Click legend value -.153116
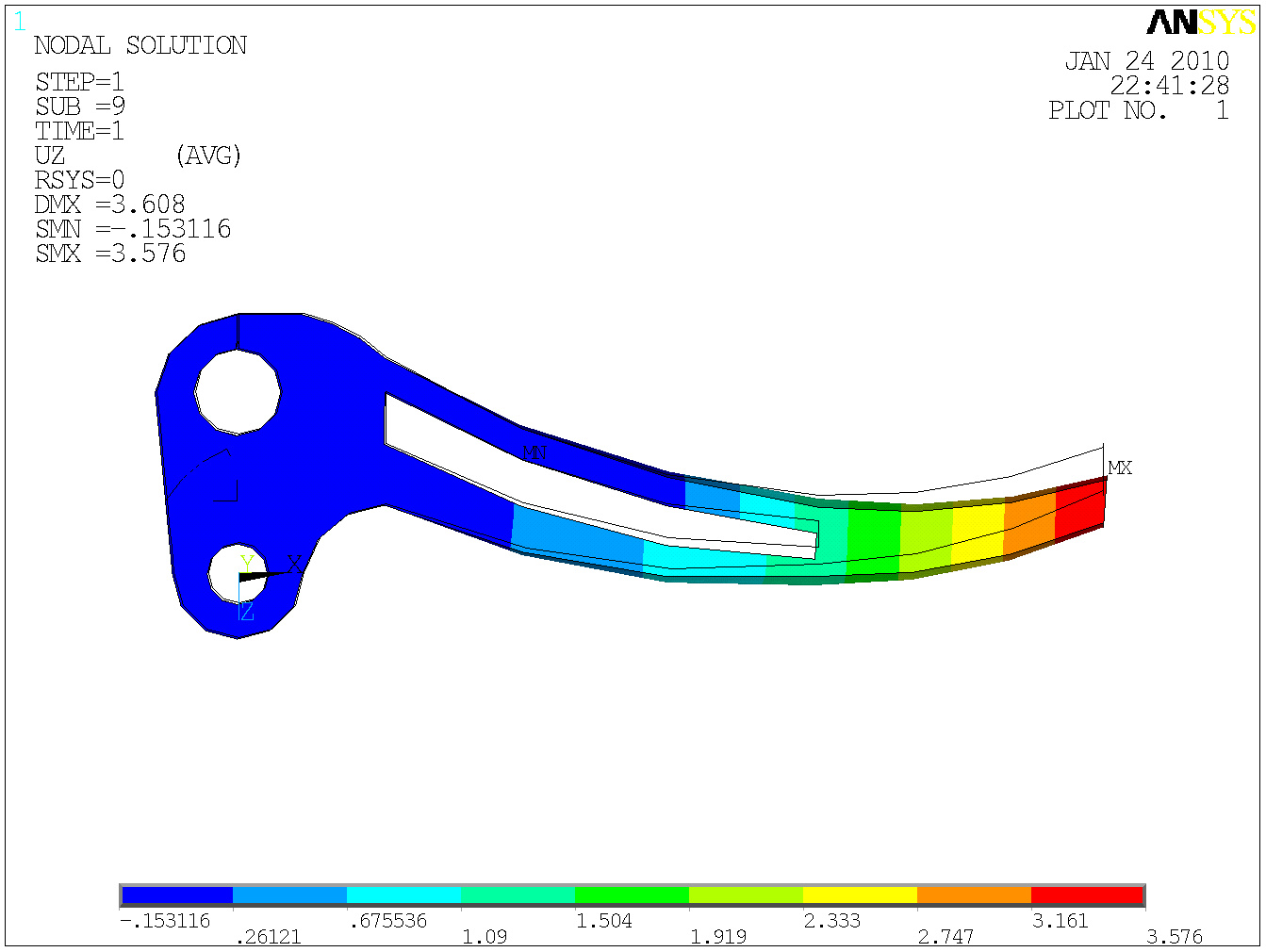Viewport: 1266px width, 952px height. [x=165, y=921]
